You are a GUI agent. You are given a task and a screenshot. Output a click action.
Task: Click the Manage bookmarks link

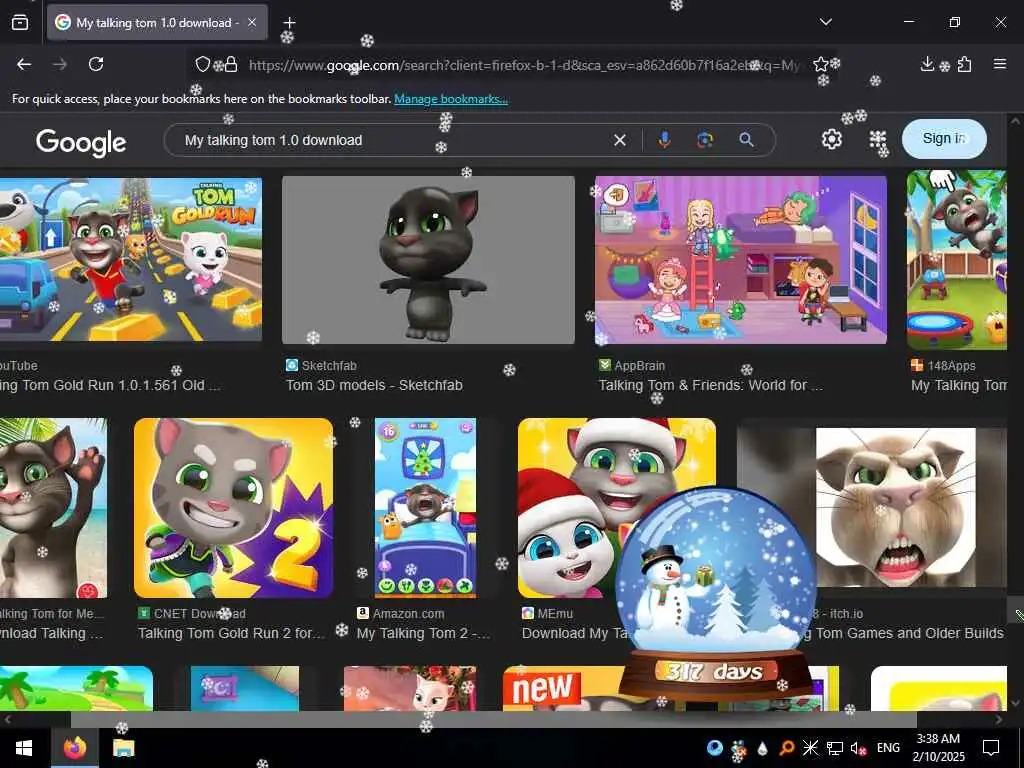tap(451, 99)
